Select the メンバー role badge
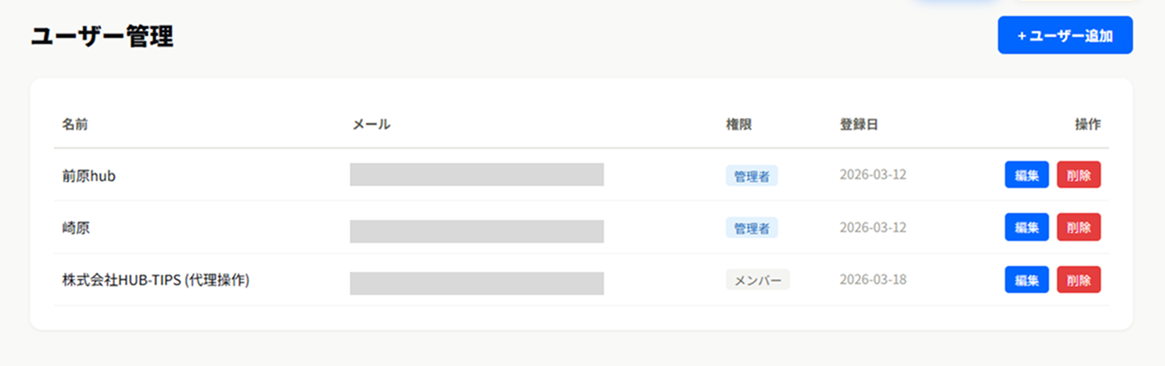Image resolution: width=1165 pixels, height=366 pixels. (x=758, y=280)
